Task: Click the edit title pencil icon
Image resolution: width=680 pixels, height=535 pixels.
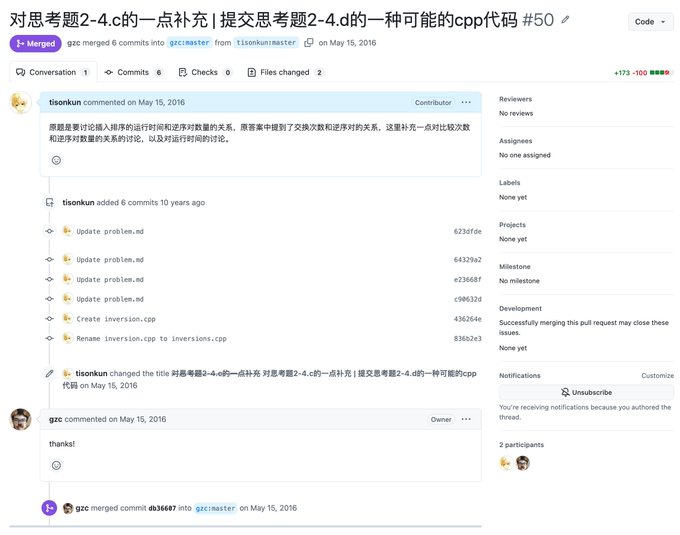Action: pyautogui.click(x=565, y=20)
